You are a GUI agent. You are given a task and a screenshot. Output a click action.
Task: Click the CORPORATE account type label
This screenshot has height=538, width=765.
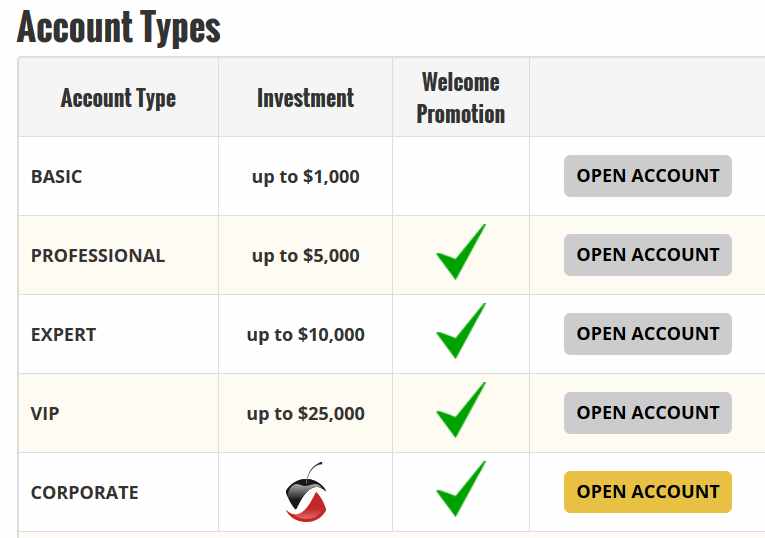click(x=84, y=493)
